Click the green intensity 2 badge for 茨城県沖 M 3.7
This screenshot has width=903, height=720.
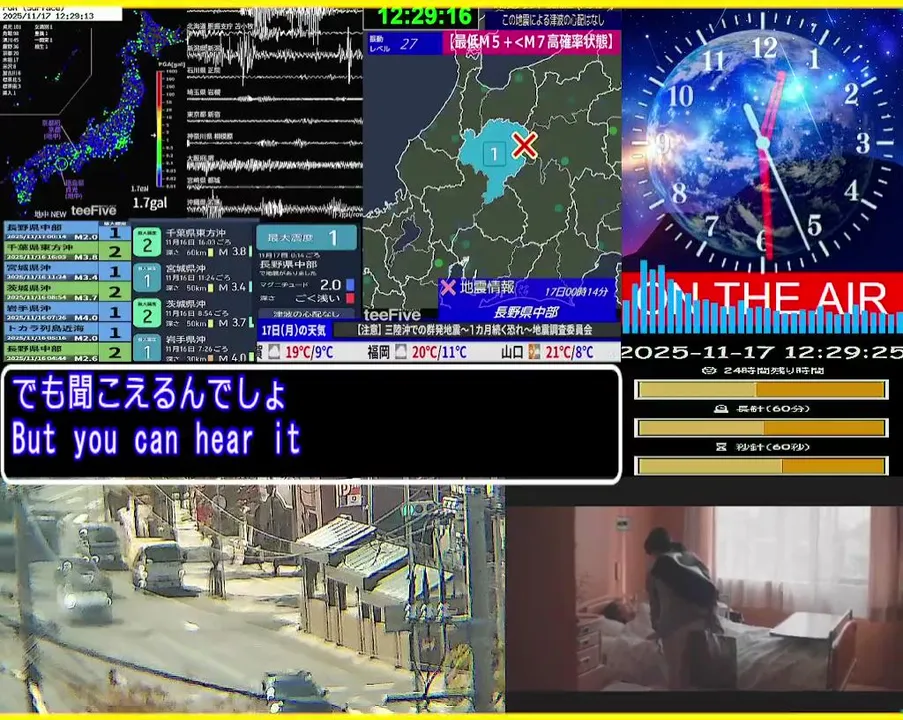click(x=147, y=314)
